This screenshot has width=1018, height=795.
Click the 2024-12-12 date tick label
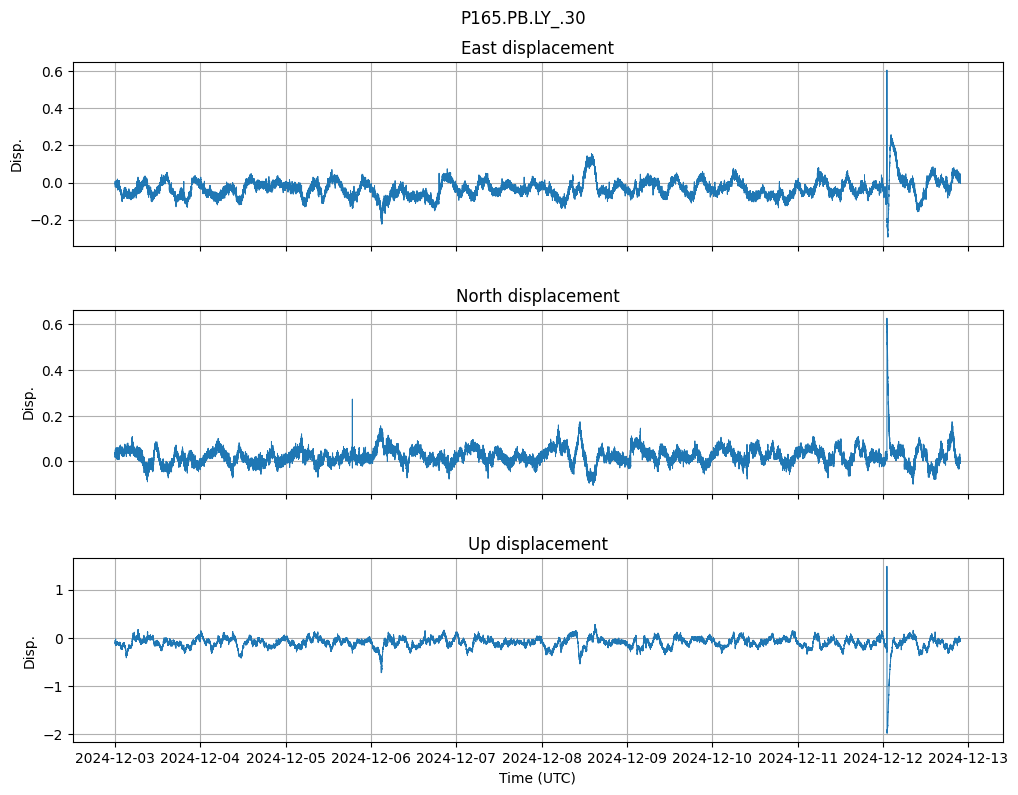(883, 759)
